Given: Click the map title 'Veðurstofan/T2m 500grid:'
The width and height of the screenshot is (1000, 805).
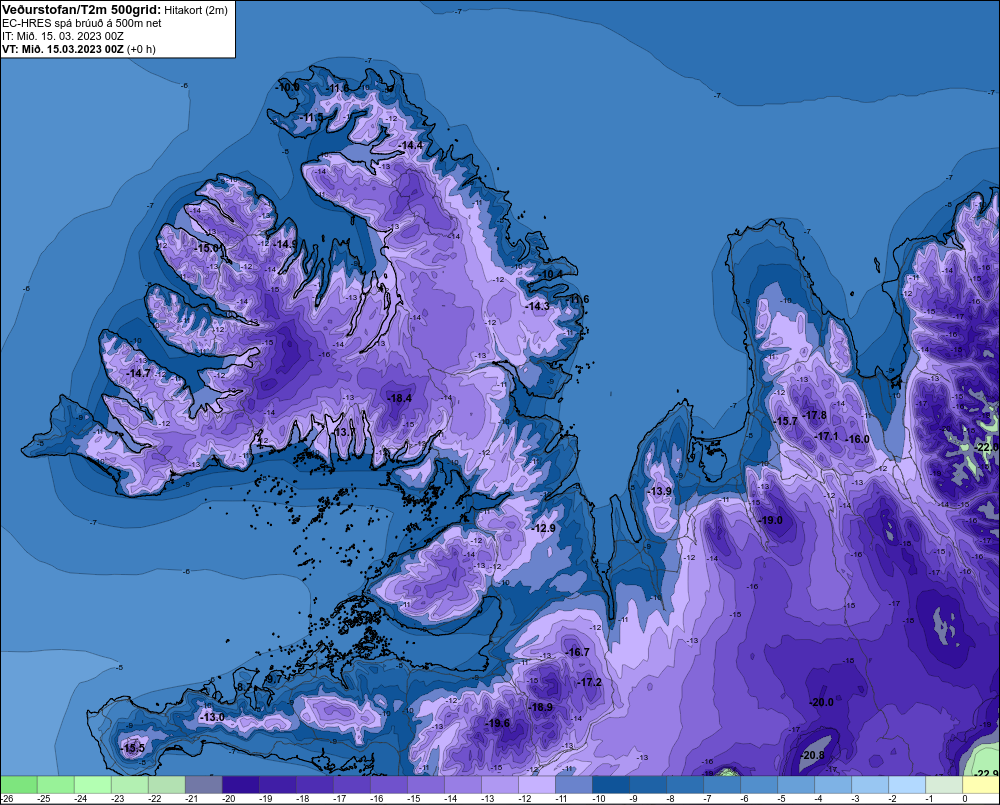Looking at the screenshot, I should 81,10.
